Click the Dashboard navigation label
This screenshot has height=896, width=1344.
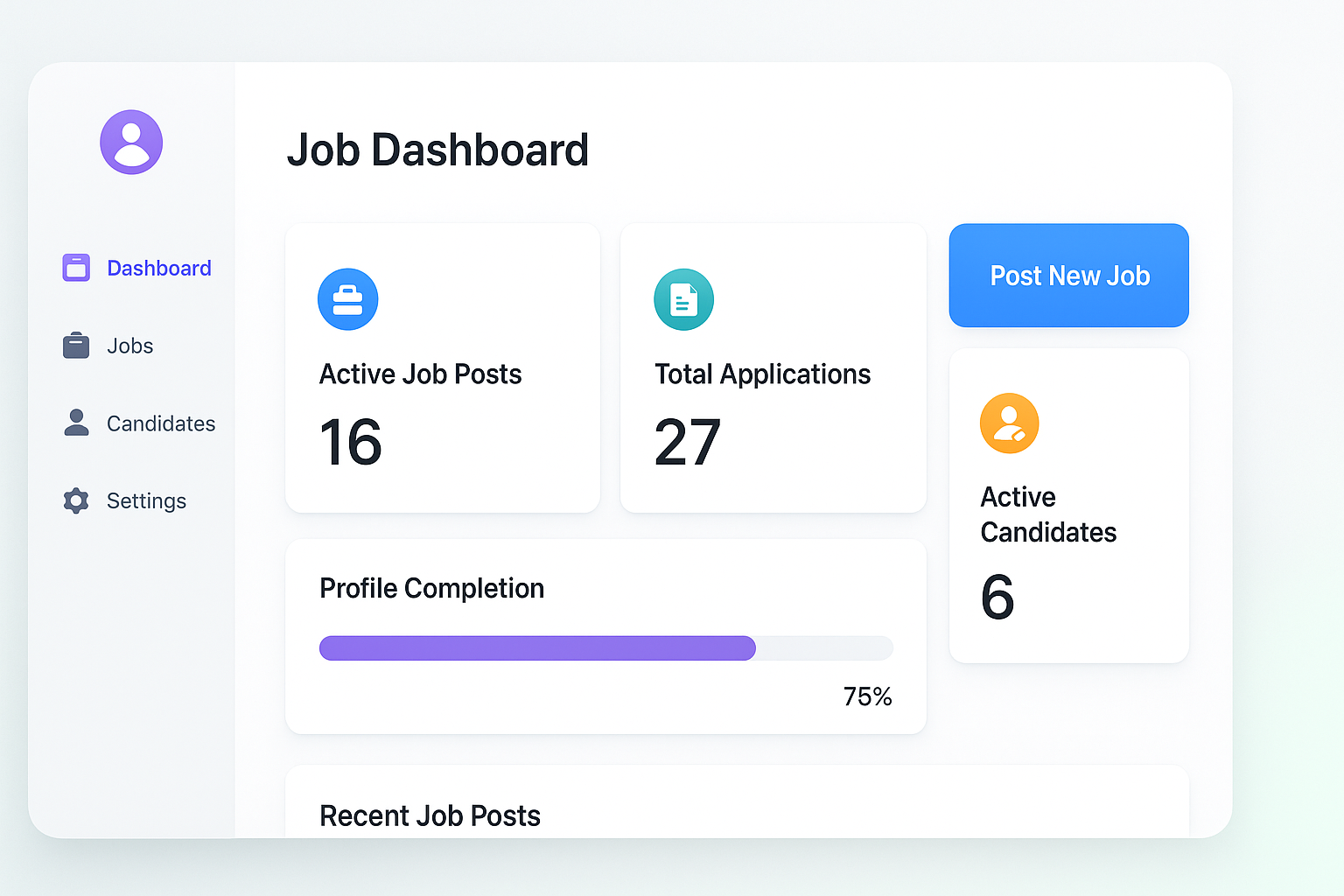[159, 268]
